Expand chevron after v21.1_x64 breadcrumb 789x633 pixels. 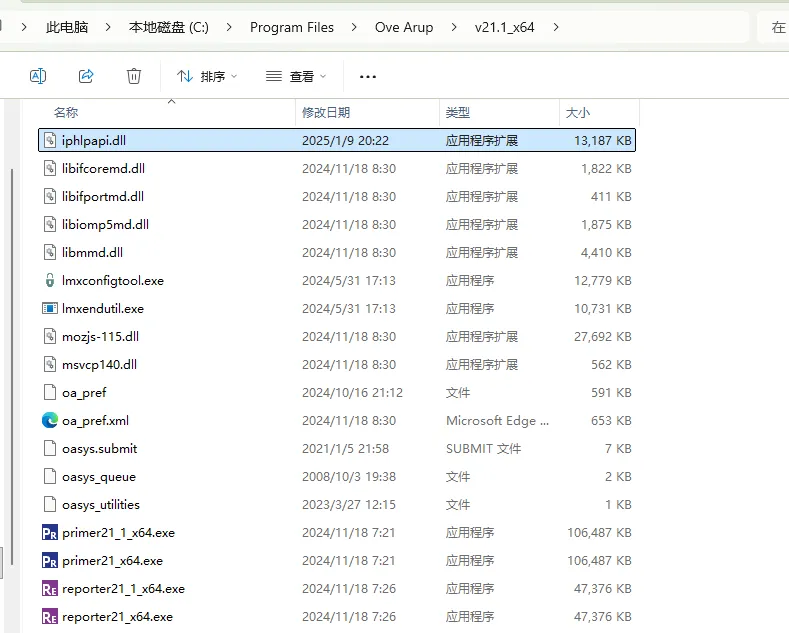[x=556, y=27]
